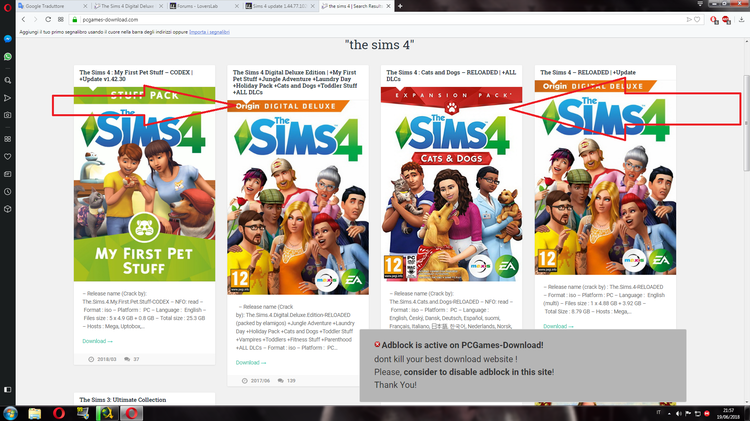Click Download link under My First Pet Stuff
The image size is (750, 421).
coord(97,341)
